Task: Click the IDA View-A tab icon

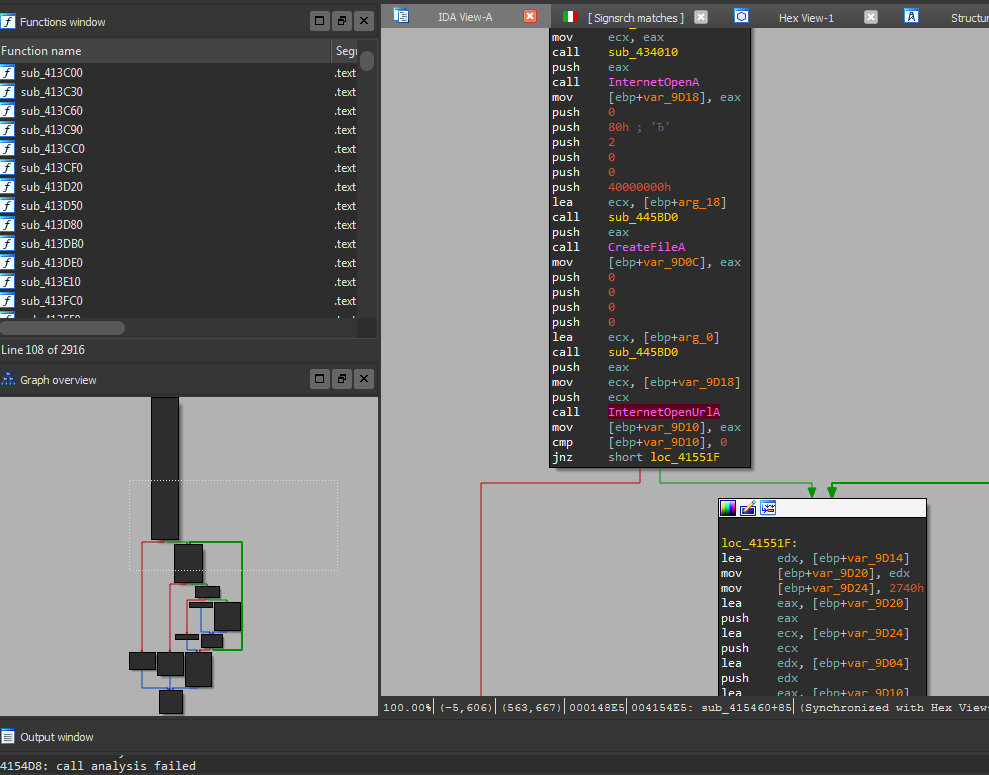Action: coord(401,16)
